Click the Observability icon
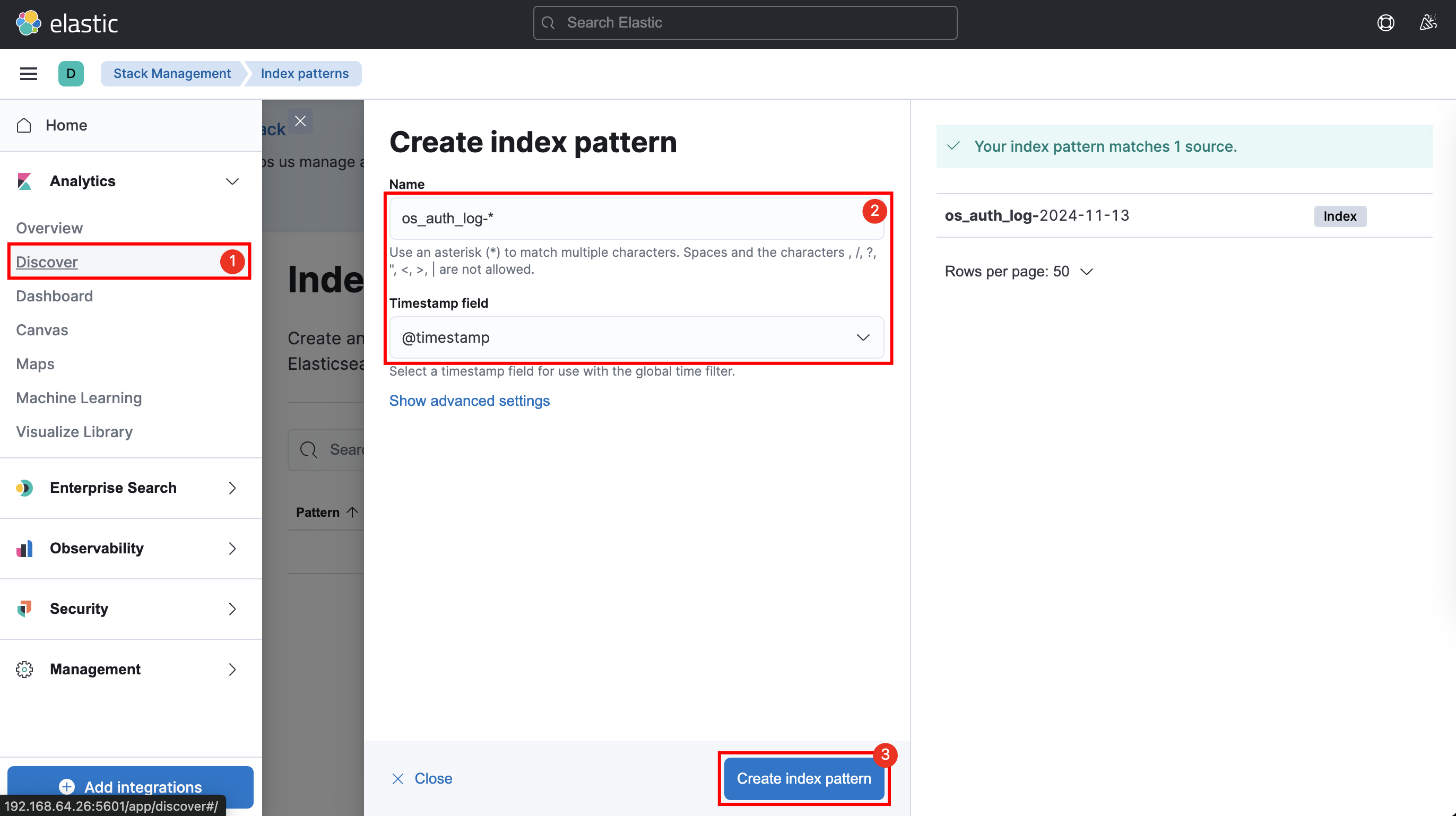Image resolution: width=1456 pixels, height=816 pixels. pyautogui.click(x=24, y=548)
